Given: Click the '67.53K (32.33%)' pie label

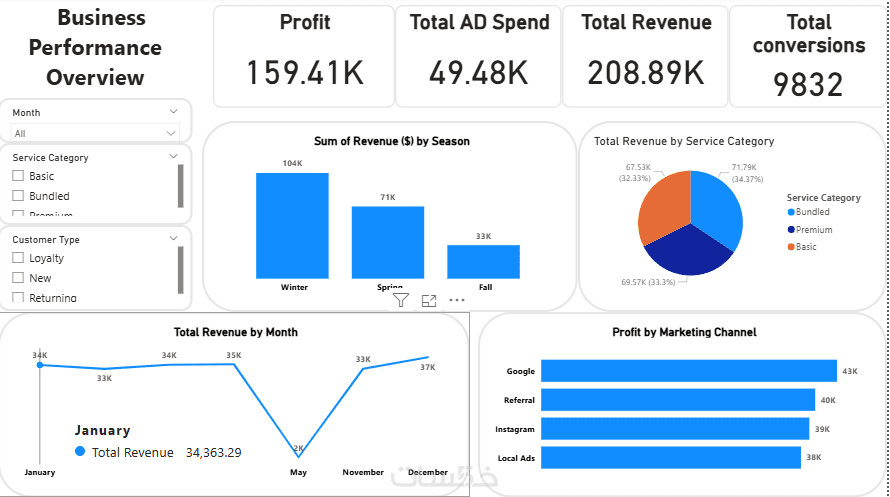Looking at the screenshot, I should click(x=635, y=172).
